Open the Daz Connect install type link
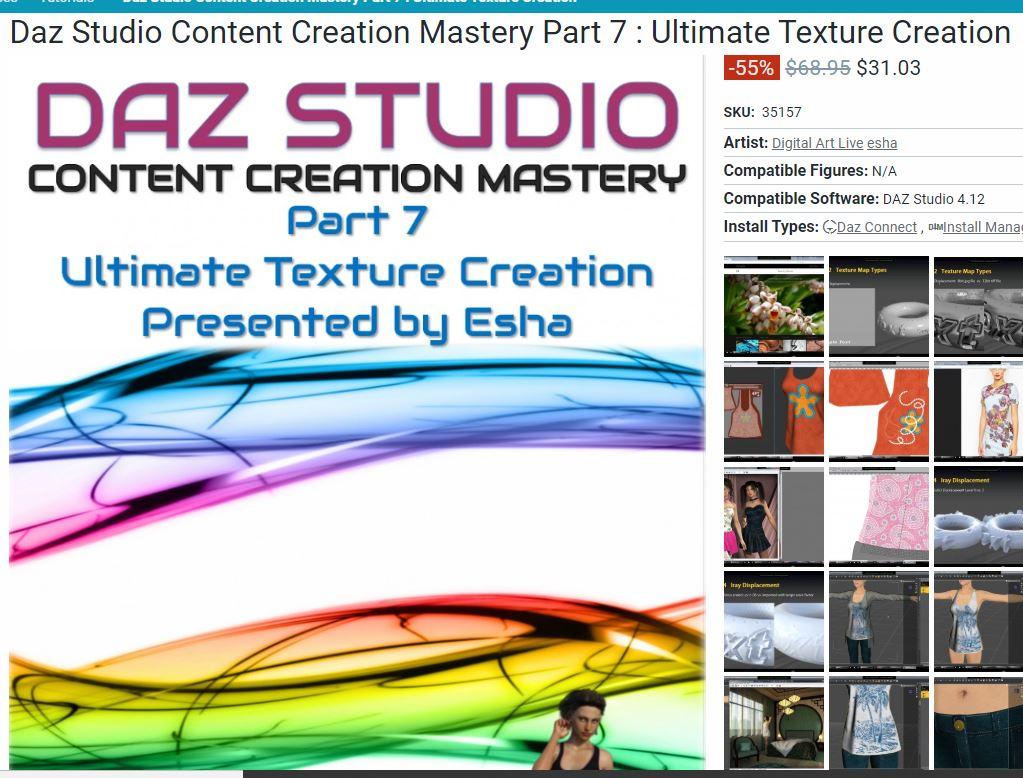Image resolution: width=1023 pixels, height=778 pixels. click(x=876, y=227)
